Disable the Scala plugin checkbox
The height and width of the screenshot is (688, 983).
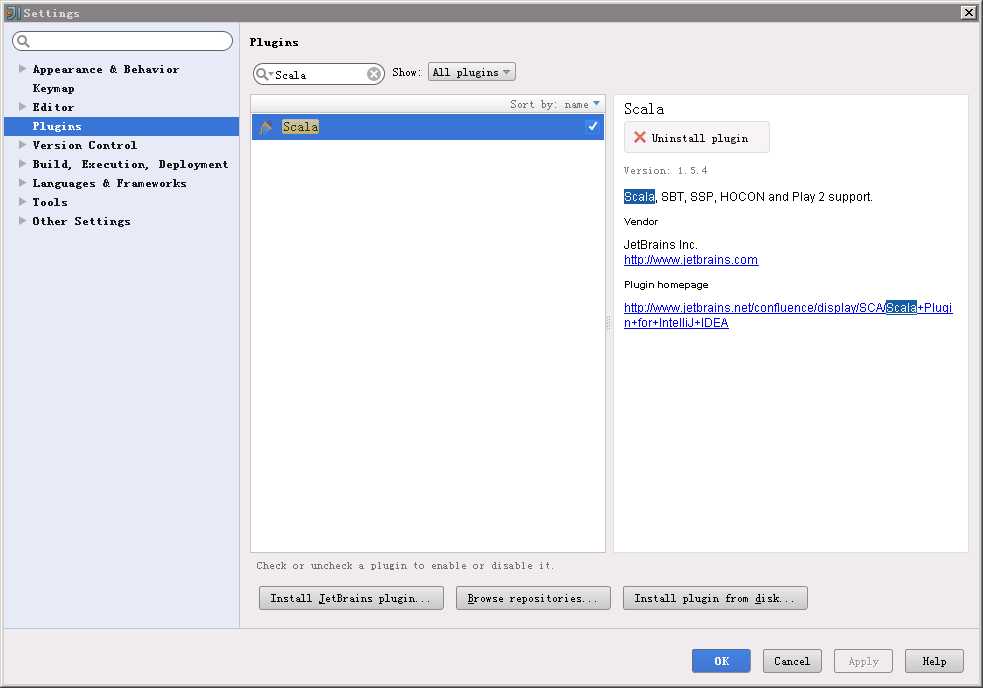(x=592, y=126)
